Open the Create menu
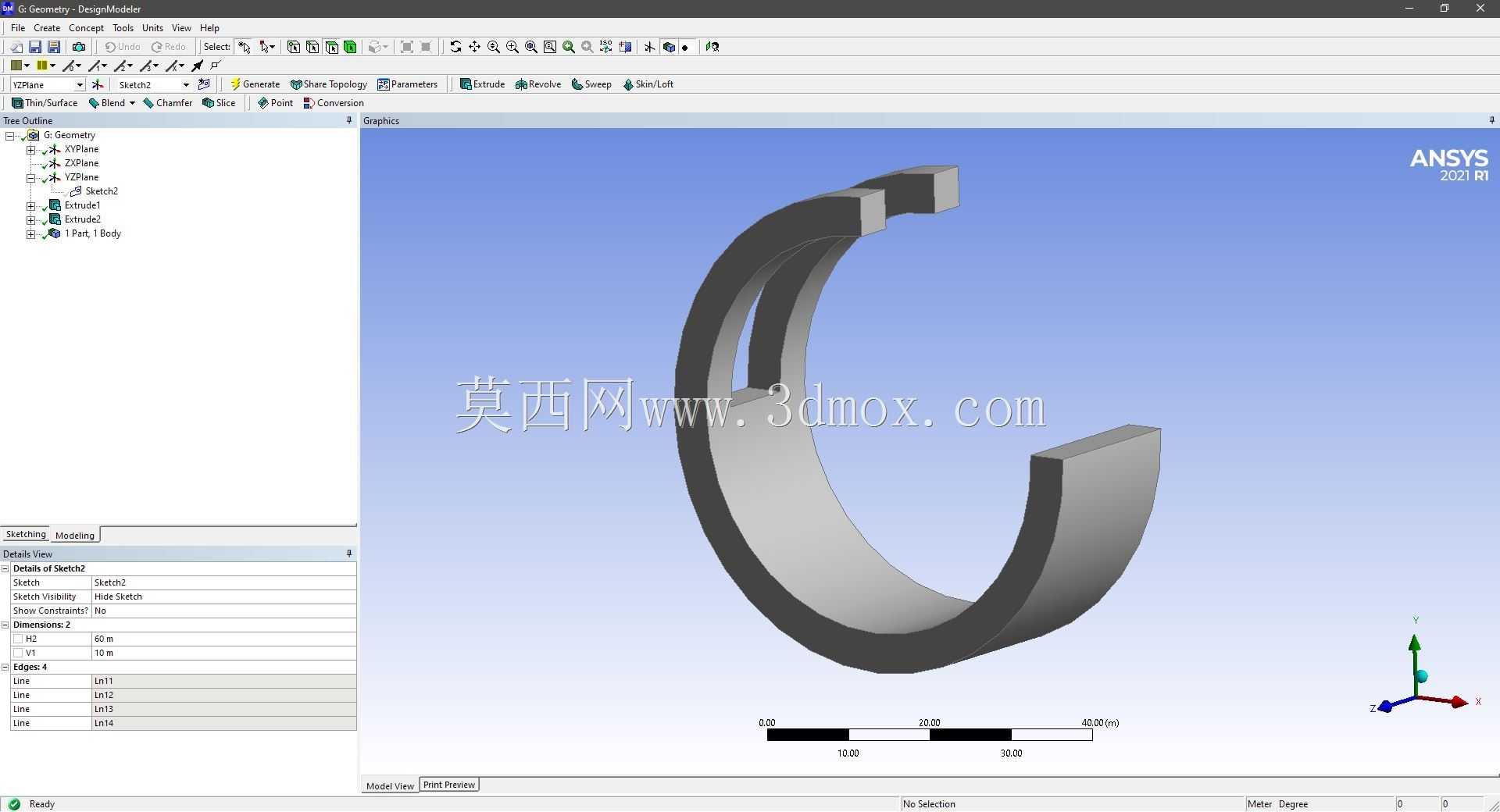 tap(47, 27)
